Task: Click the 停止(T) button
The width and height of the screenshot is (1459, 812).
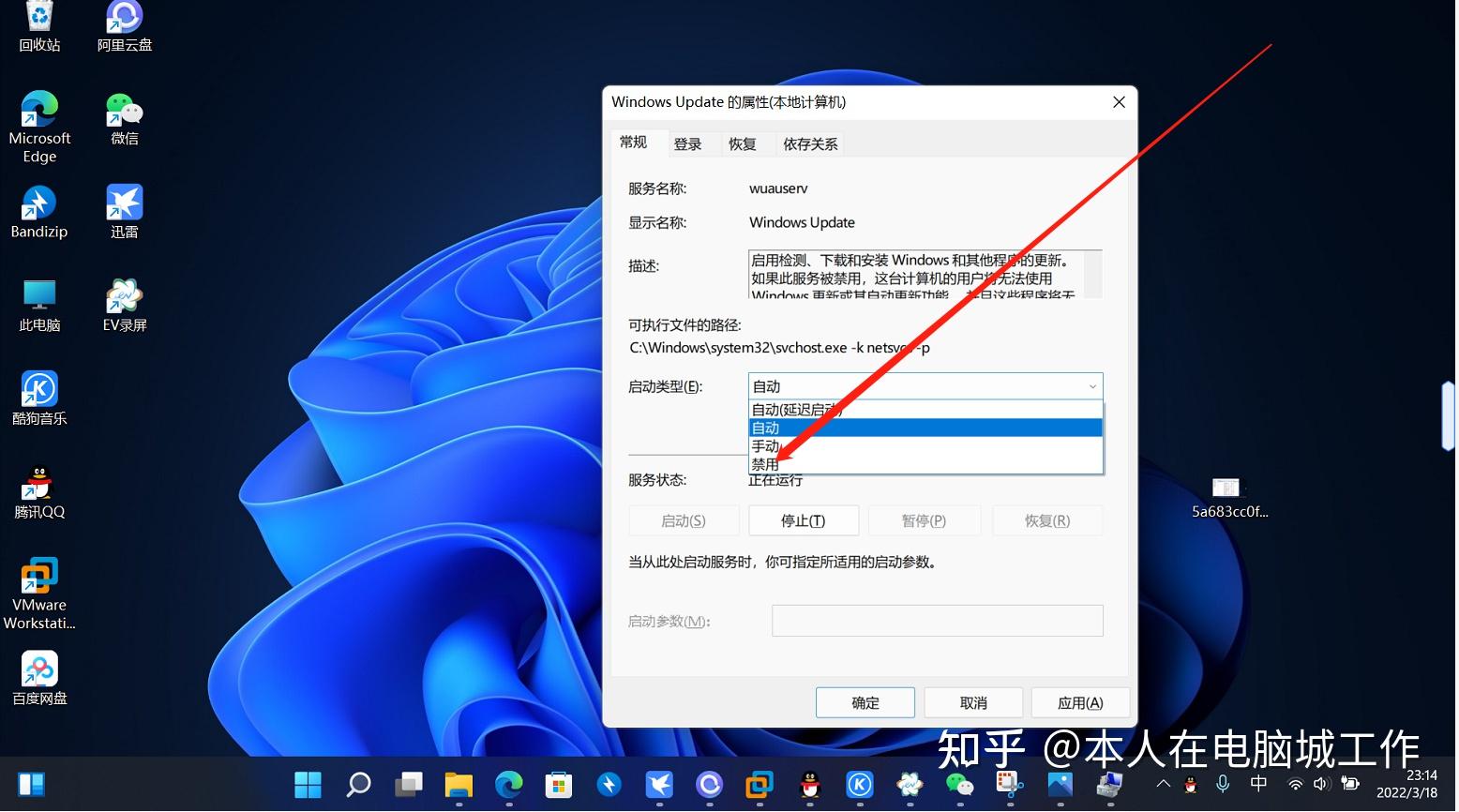Action: coord(804,520)
